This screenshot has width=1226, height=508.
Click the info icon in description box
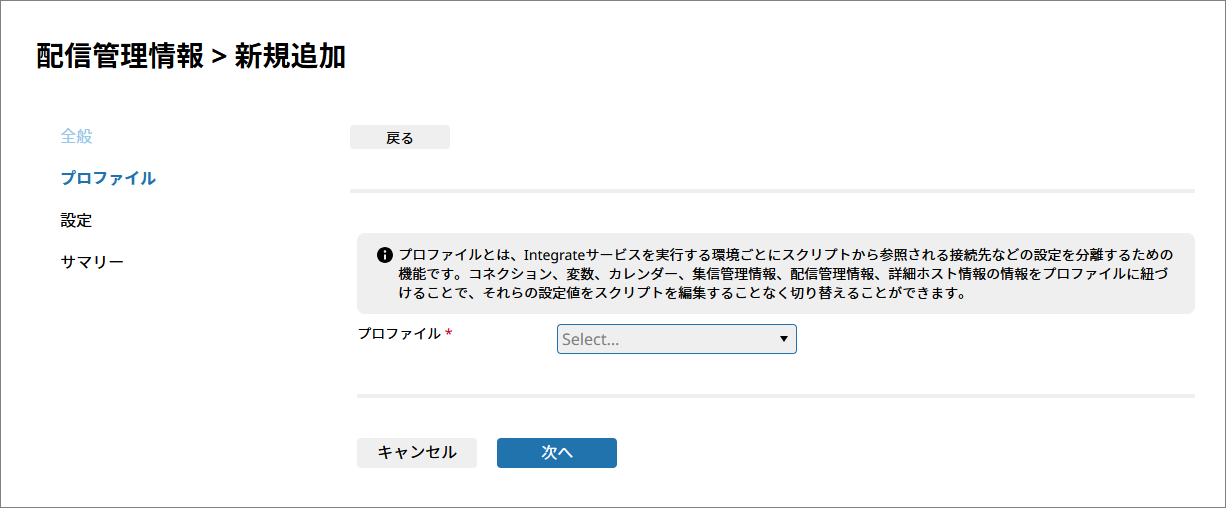tap(384, 256)
